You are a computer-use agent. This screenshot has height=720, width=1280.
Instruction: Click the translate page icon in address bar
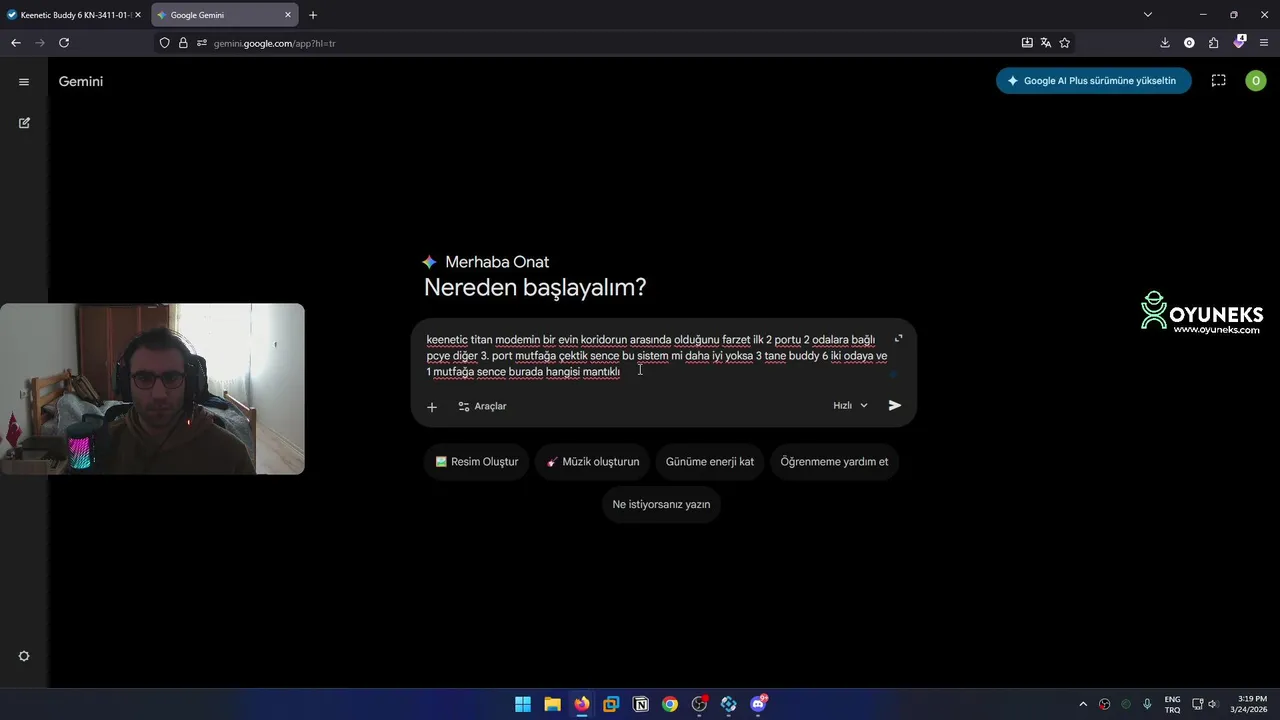coord(1046,43)
